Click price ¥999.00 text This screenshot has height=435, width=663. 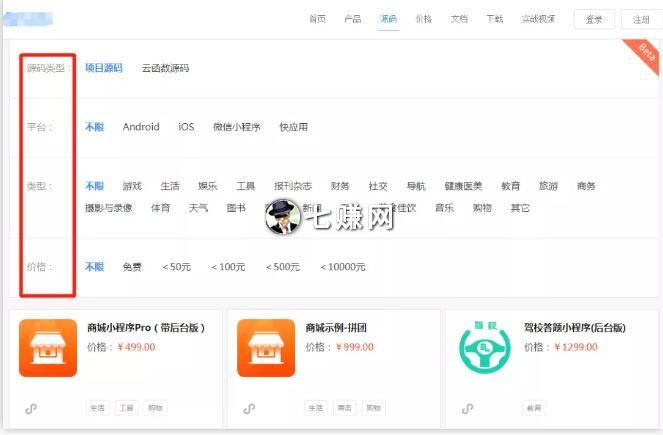(355, 347)
